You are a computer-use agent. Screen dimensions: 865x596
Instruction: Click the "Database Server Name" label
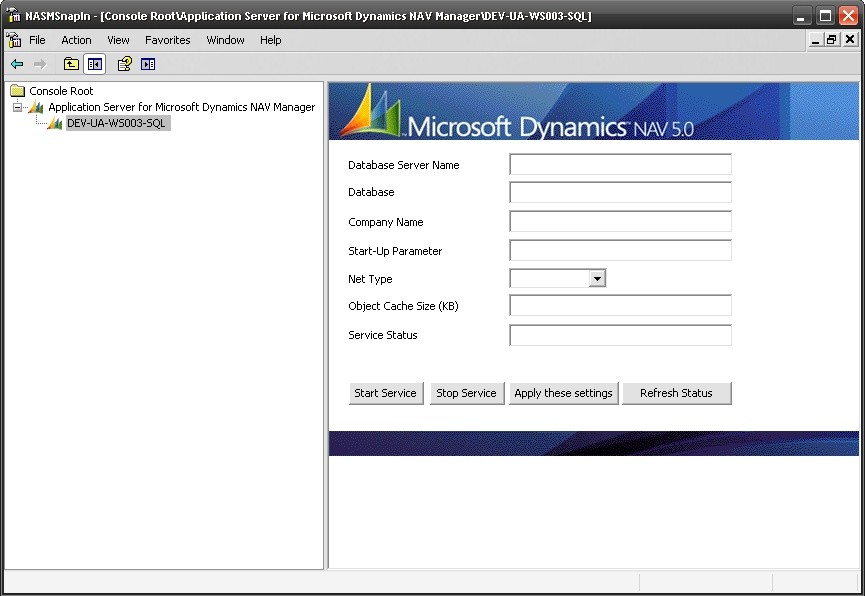click(x=404, y=165)
